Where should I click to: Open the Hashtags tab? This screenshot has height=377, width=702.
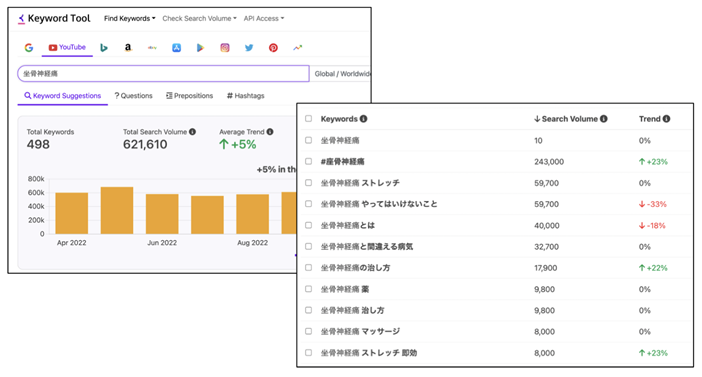pyautogui.click(x=245, y=95)
